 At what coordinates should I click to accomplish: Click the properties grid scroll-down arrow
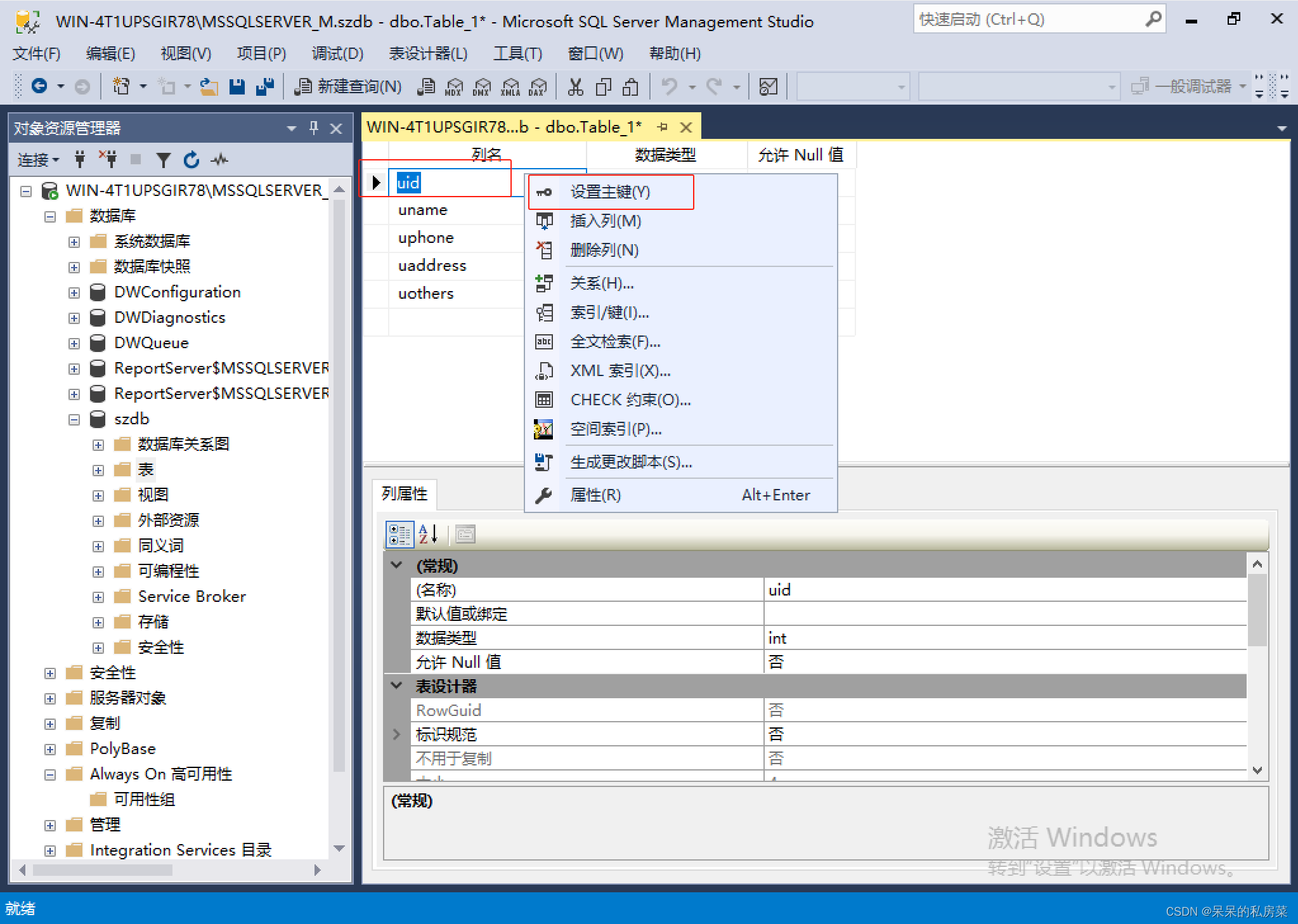(1257, 770)
